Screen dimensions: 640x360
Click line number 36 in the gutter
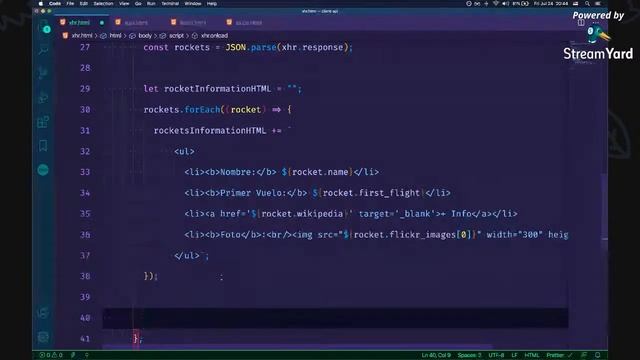[85, 235]
